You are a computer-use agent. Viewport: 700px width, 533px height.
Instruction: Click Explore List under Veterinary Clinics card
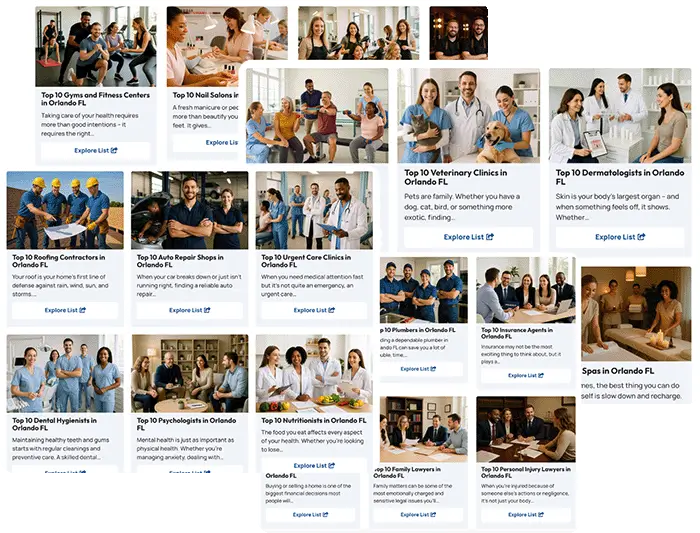click(x=468, y=237)
